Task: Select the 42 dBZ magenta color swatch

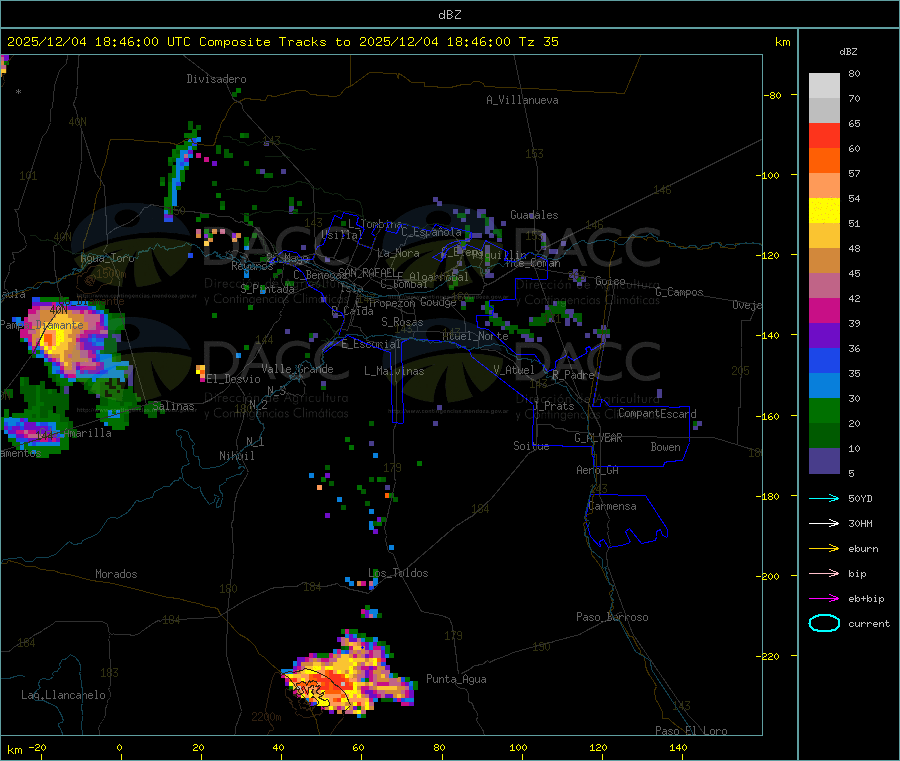Action: [x=824, y=310]
